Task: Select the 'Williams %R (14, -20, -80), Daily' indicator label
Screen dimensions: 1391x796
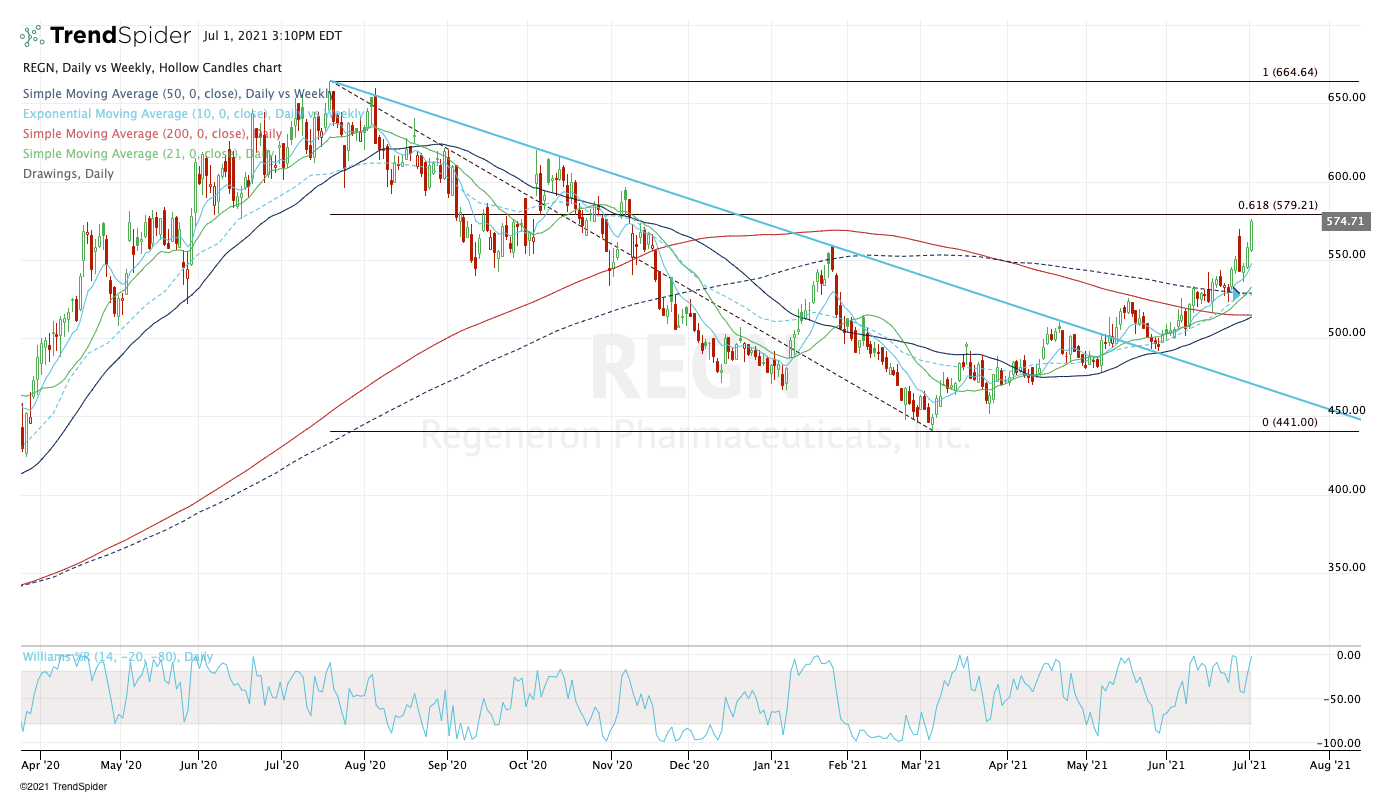Action: point(117,657)
